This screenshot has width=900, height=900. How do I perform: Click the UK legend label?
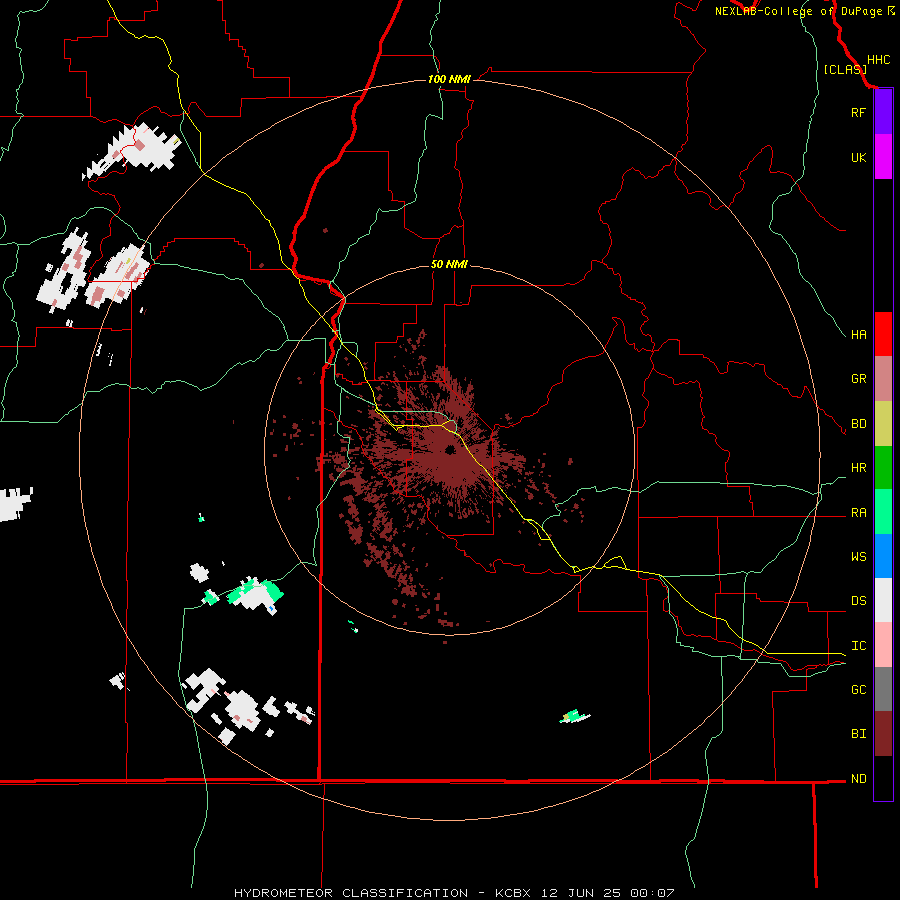858,157
